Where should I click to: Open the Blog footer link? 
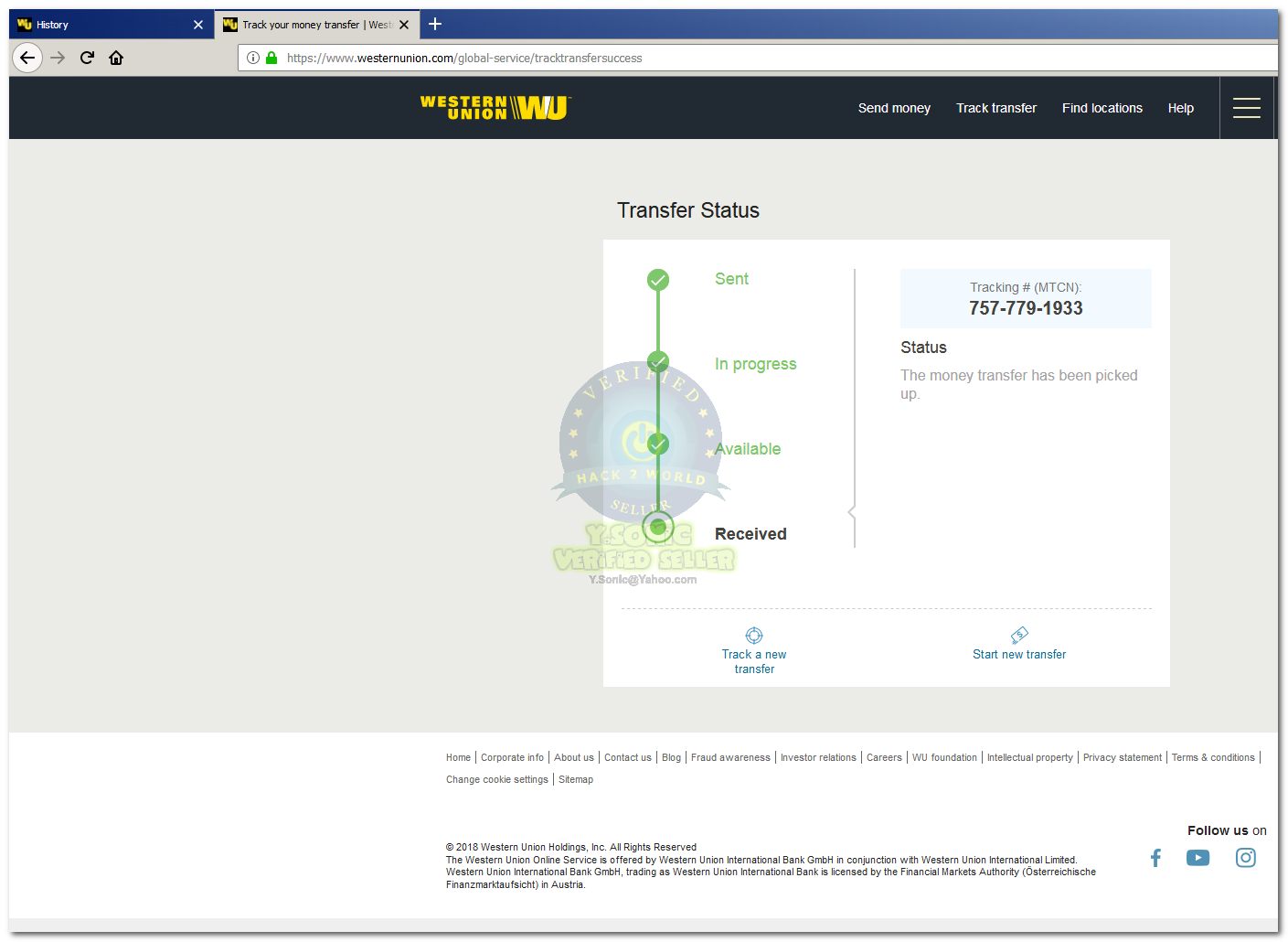tap(672, 757)
